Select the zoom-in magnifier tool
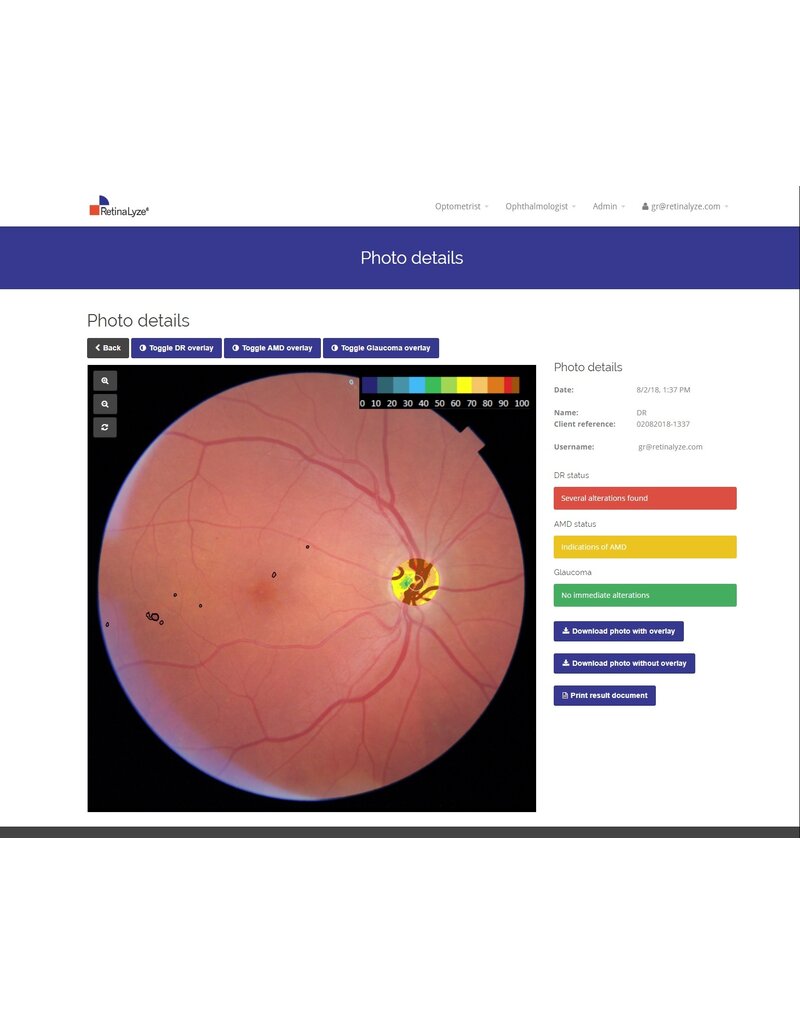The image size is (800, 1024). coord(104,380)
